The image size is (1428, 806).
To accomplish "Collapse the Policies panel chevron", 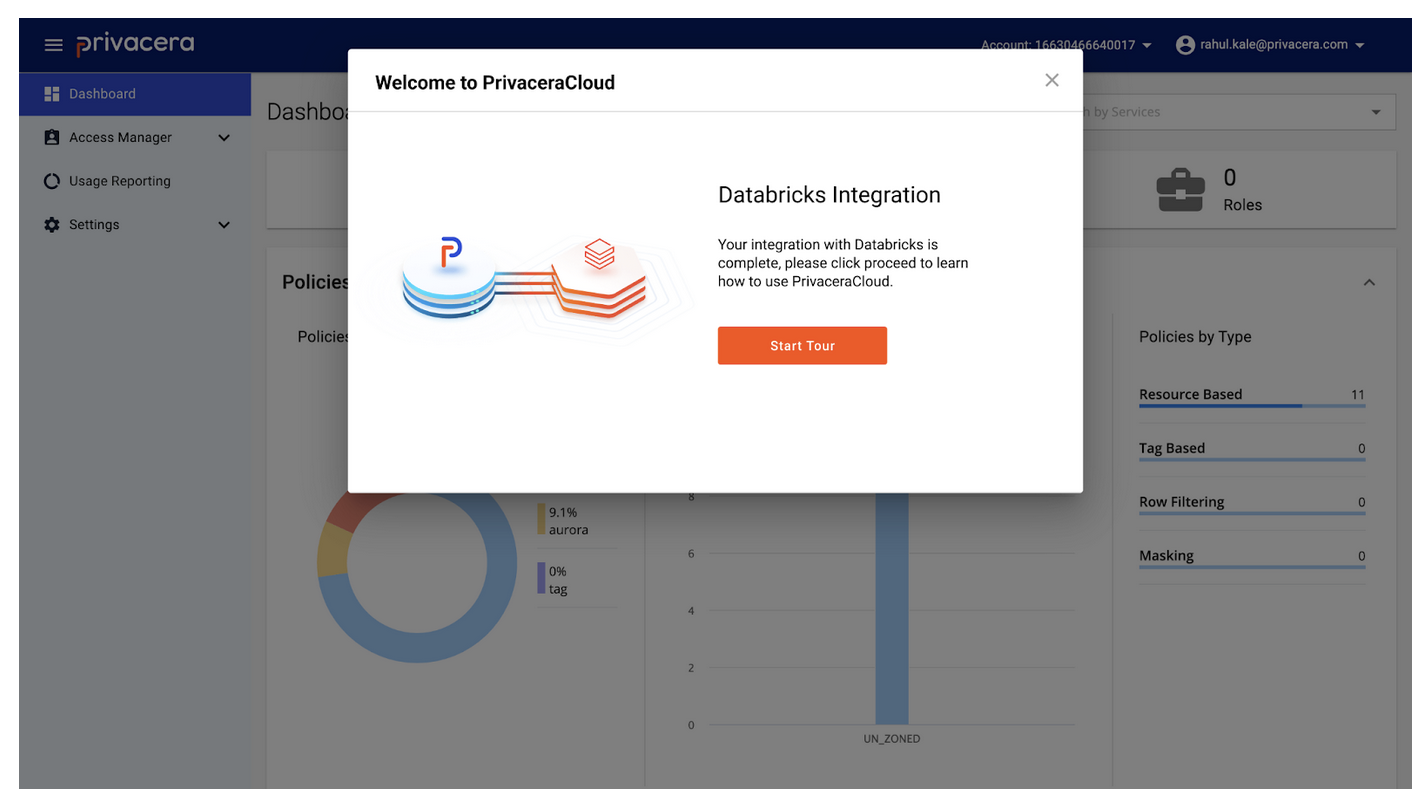I will point(1369,283).
